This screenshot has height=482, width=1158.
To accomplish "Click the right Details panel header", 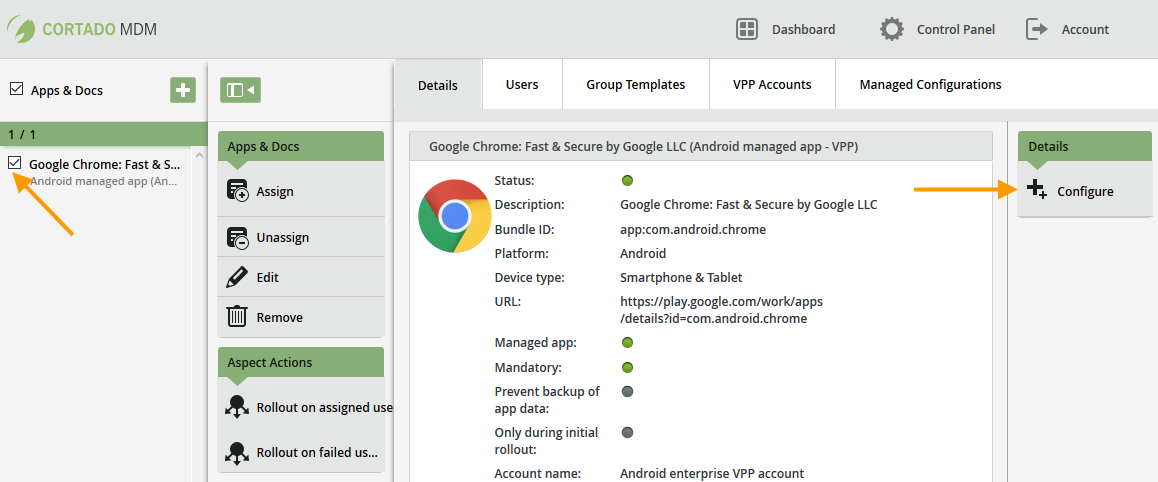I will 1084,146.
